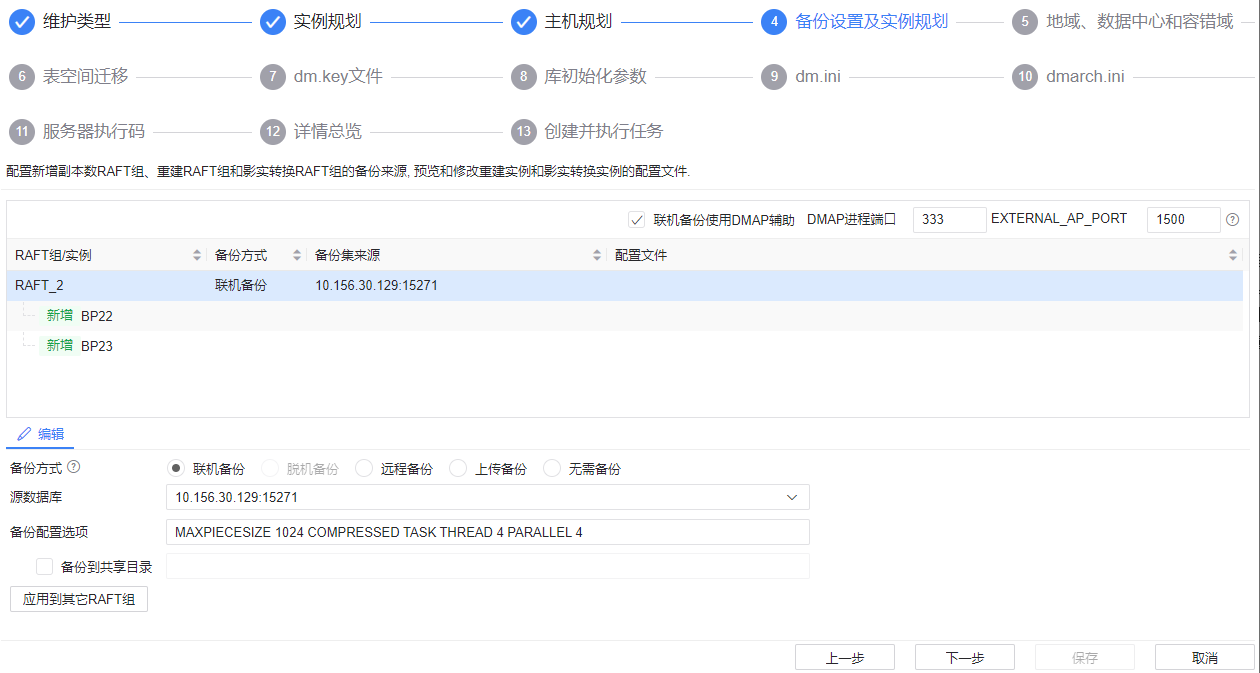Click step 12 circle for 详情总览
Viewport: 1260px width, 673px height.
click(x=273, y=132)
